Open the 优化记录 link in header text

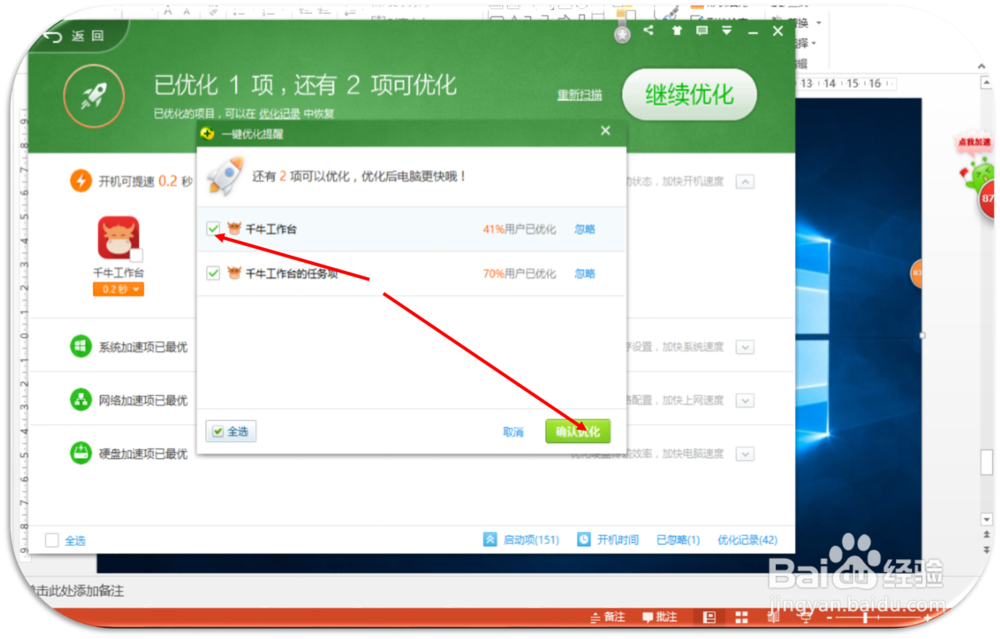(x=279, y=114)
